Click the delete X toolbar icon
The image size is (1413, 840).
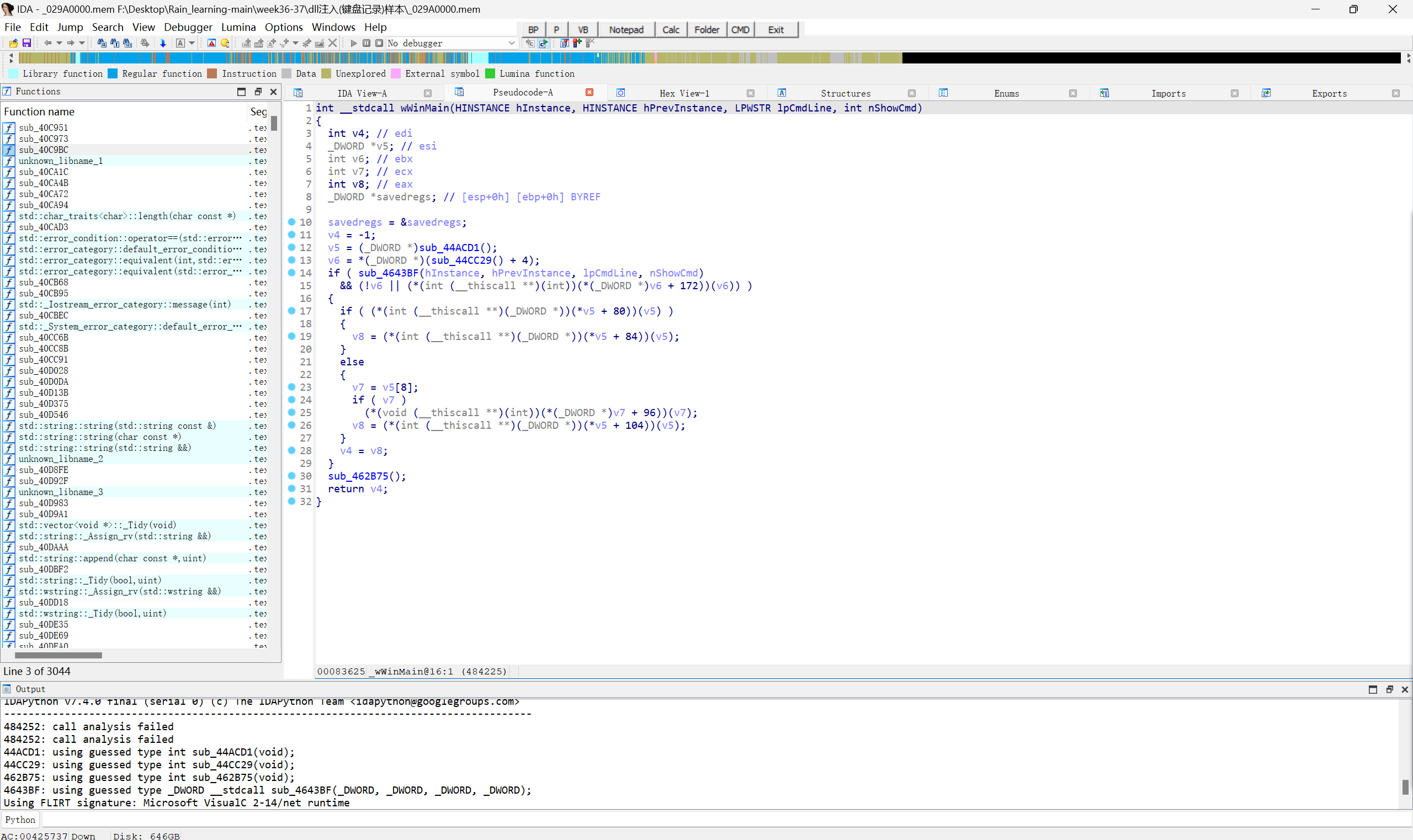pos(332,43)
